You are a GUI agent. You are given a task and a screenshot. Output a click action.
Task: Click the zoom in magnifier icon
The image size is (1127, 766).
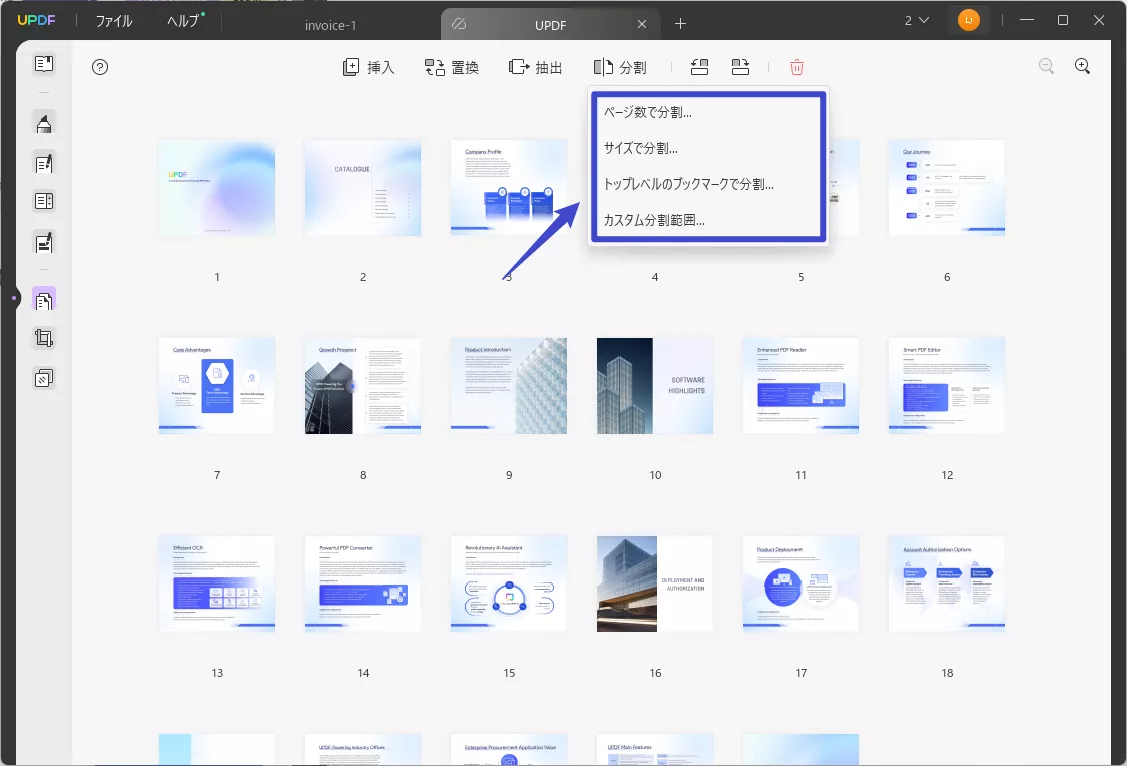point(1082,66)
